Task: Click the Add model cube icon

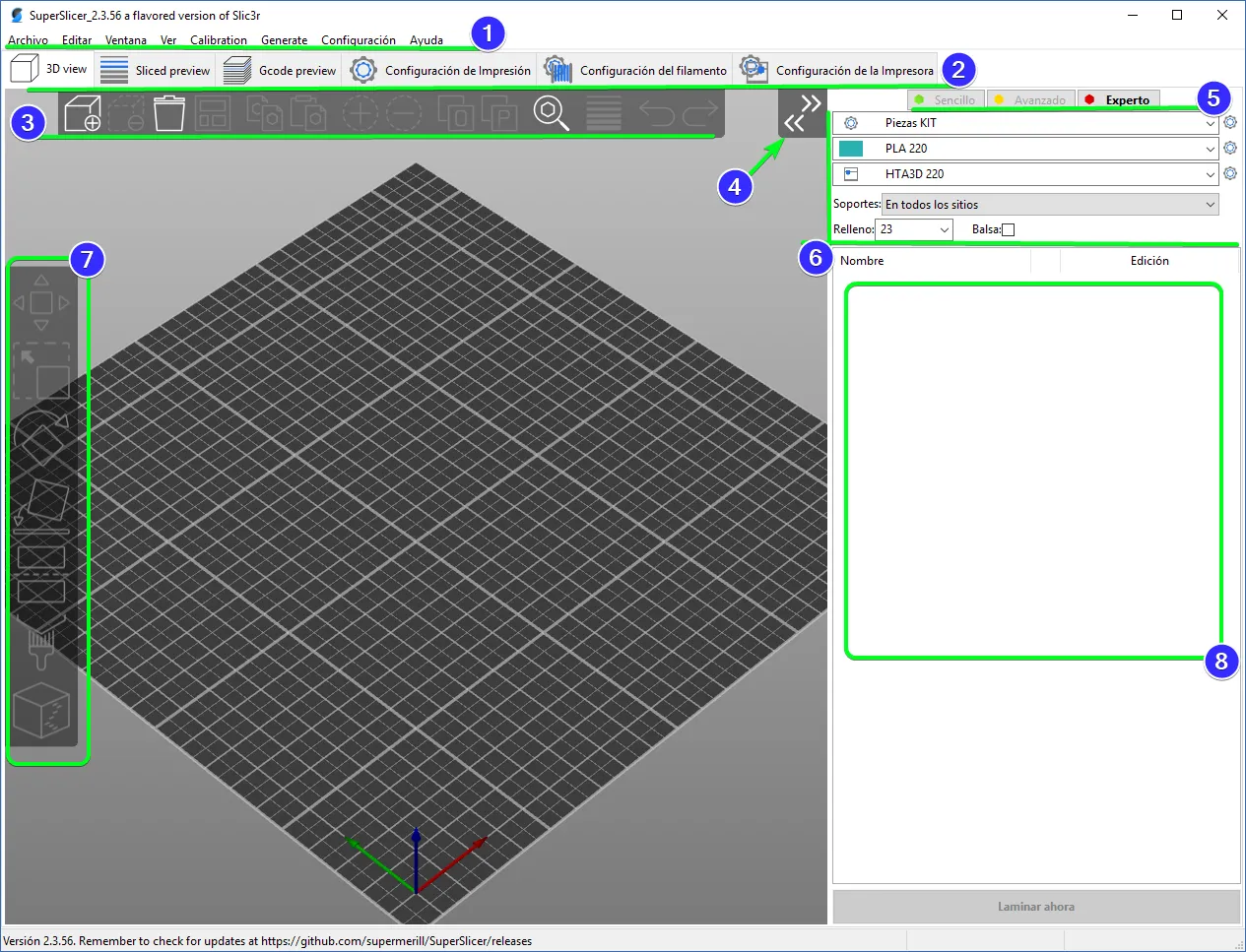Action: tap(83, 113)
